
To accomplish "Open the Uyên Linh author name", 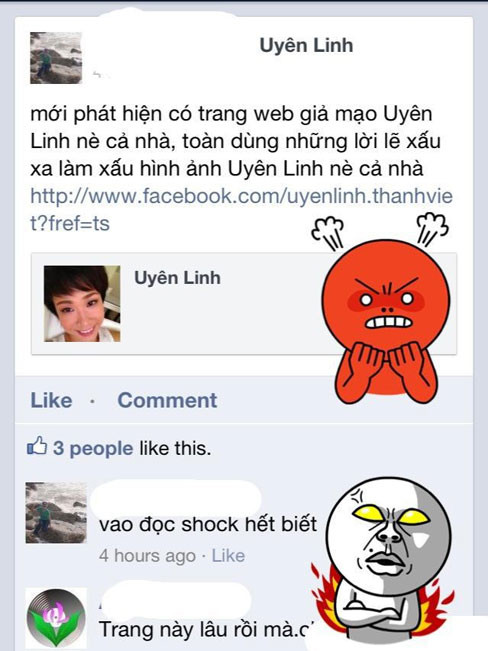I will pos(306,46).
